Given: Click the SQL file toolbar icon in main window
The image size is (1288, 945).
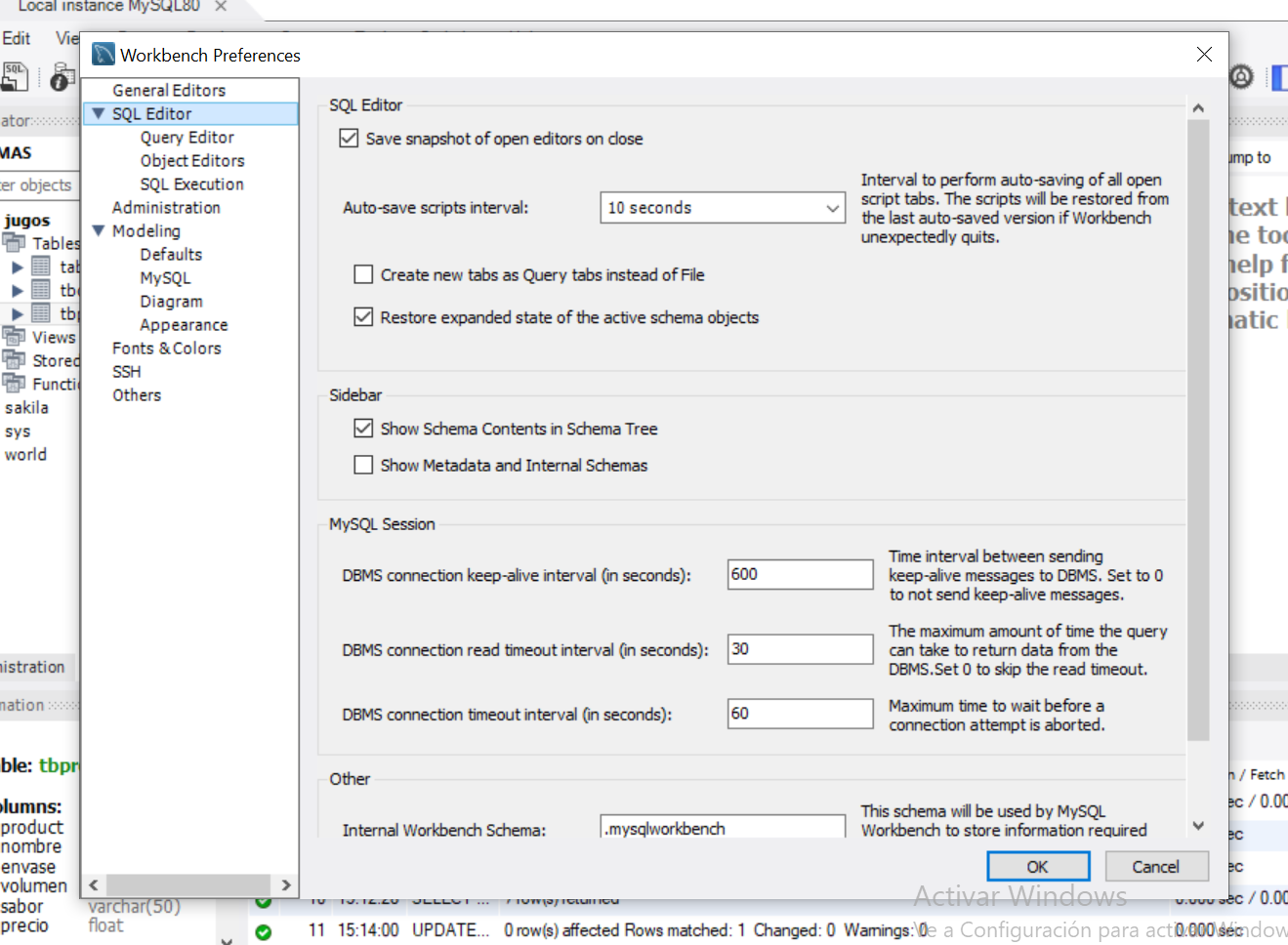Looking at the screenshot, I should coord(15,75).
